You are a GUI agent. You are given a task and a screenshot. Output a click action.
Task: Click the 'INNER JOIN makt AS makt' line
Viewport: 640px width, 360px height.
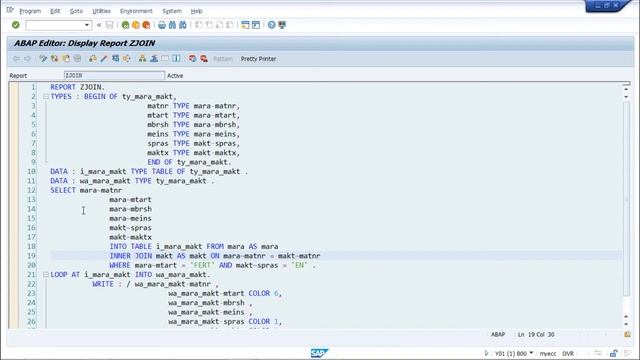click(x=215, y=256)
